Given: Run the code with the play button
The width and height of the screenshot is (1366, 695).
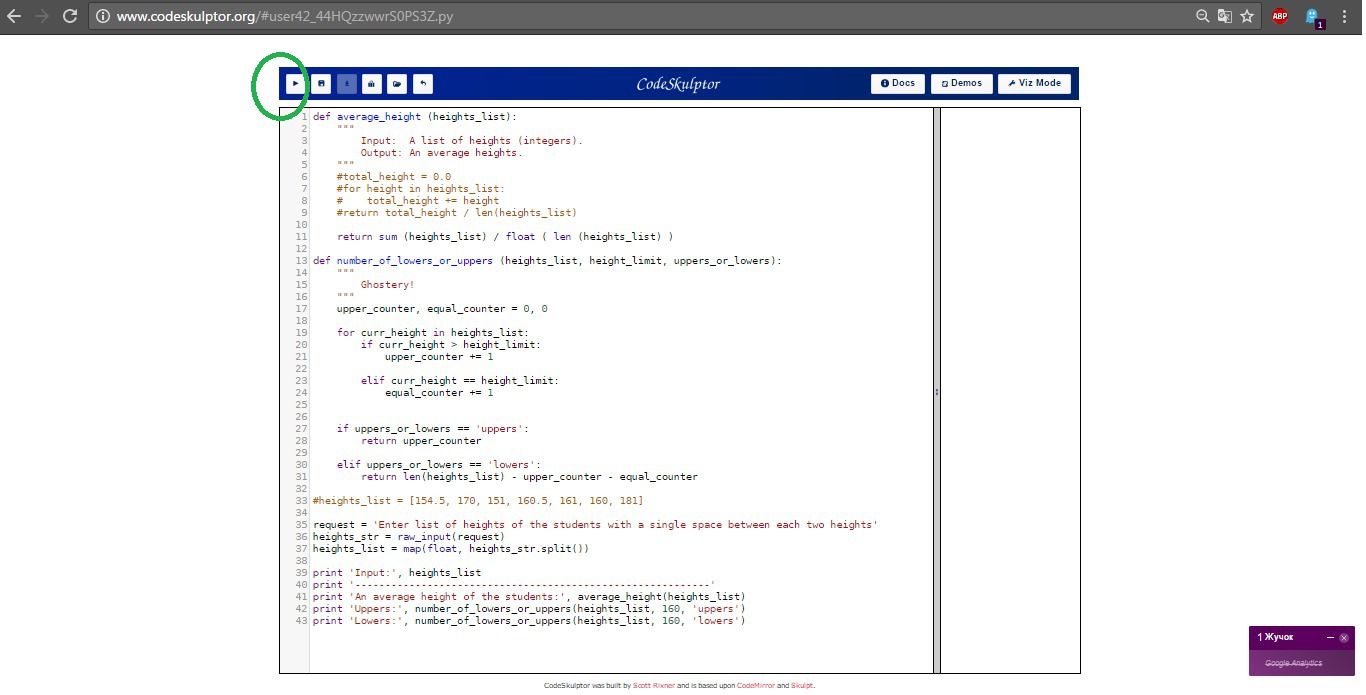Looking at the screenshot, I should (x=295, y=84).
